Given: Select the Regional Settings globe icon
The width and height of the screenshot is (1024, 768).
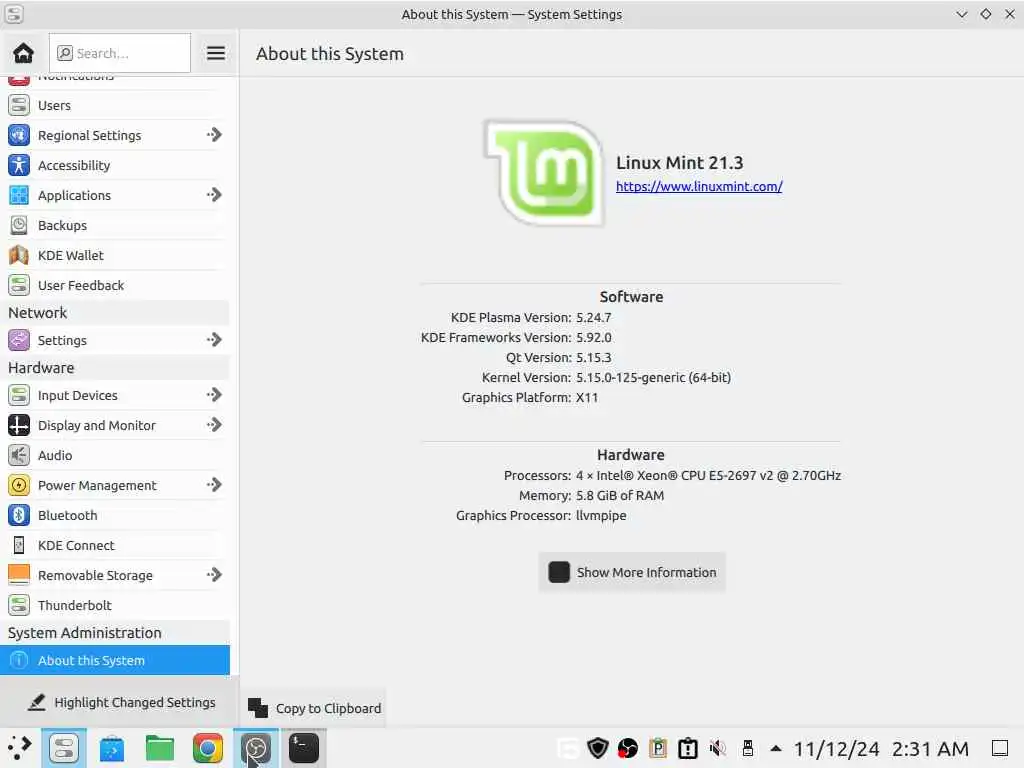Looking at the screenshot, I should tap(19, 135).
